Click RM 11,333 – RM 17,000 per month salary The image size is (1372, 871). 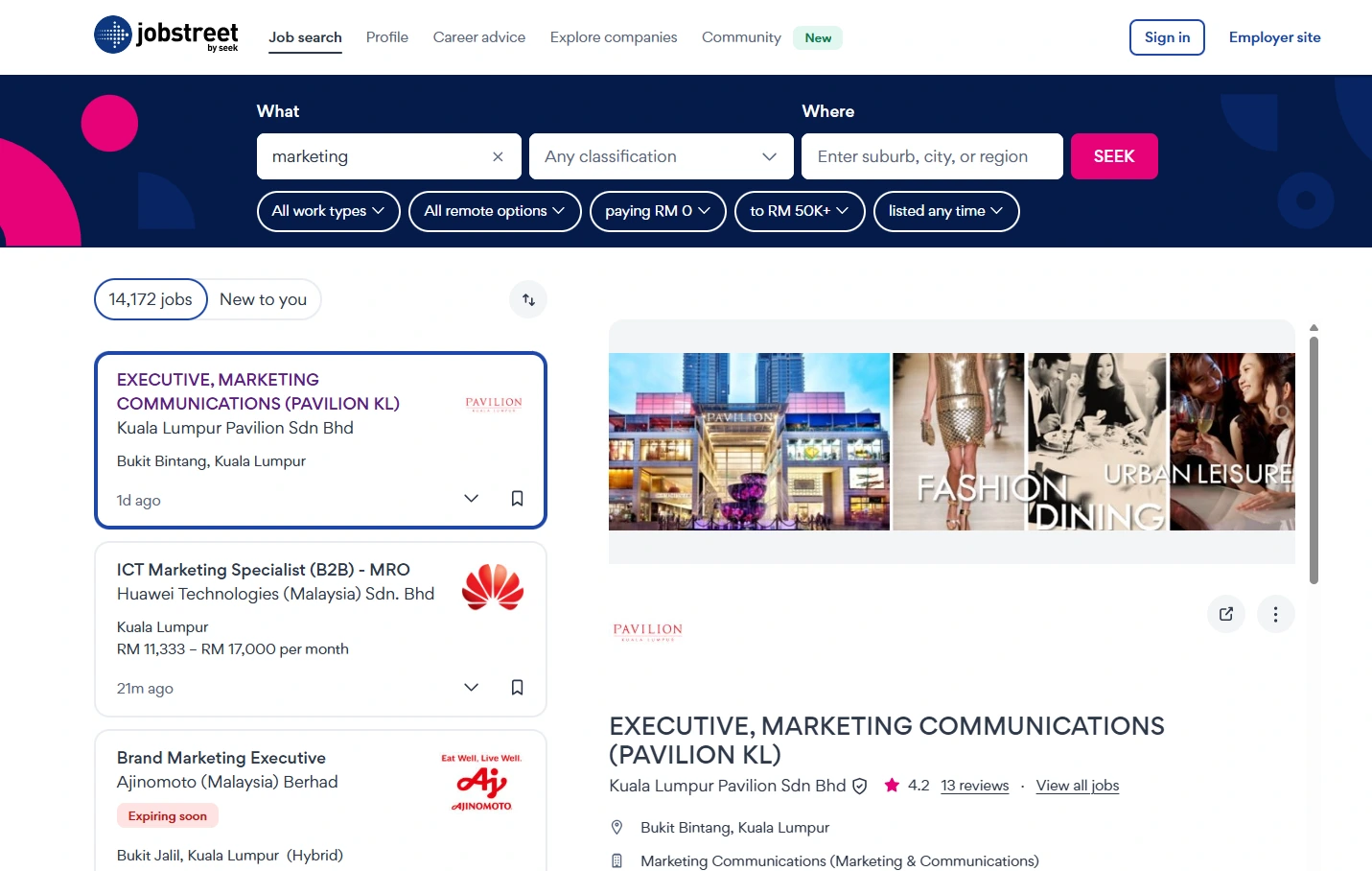(233, 649)
